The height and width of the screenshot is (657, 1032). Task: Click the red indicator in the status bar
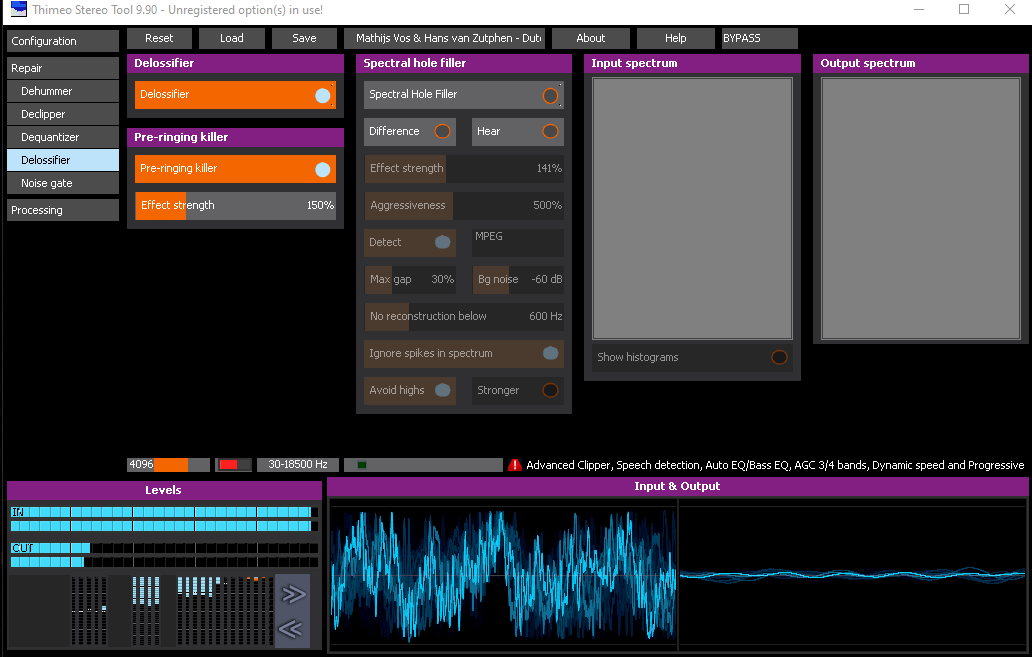[x=234, y=465]
